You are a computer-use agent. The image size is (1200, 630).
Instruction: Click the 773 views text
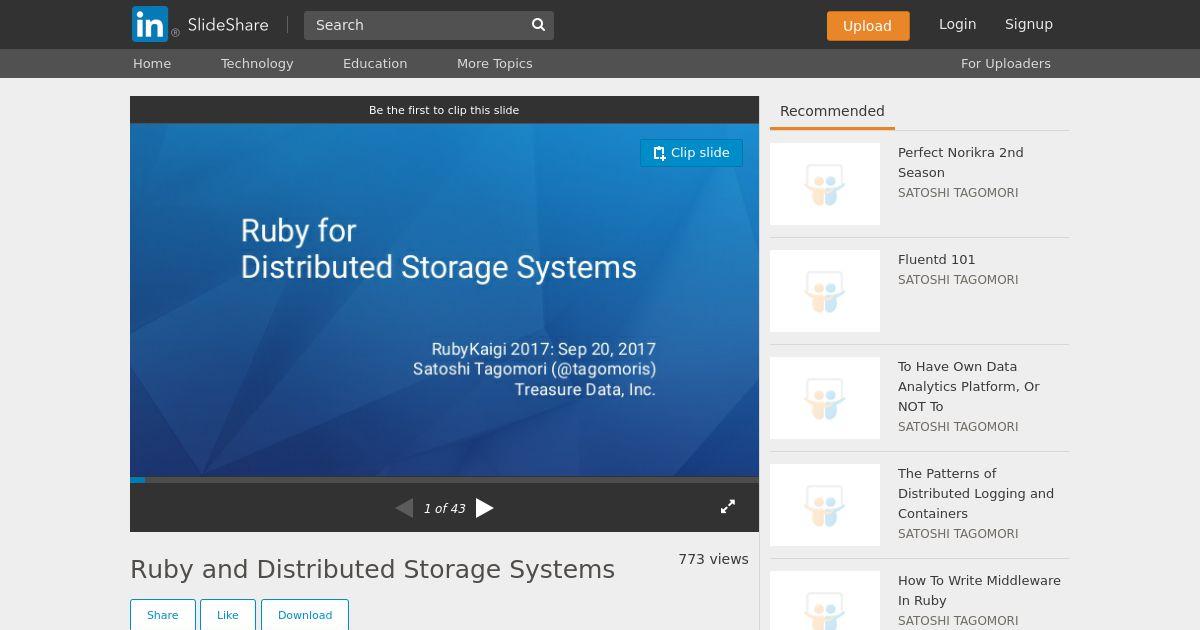click(x=713, y=559)
